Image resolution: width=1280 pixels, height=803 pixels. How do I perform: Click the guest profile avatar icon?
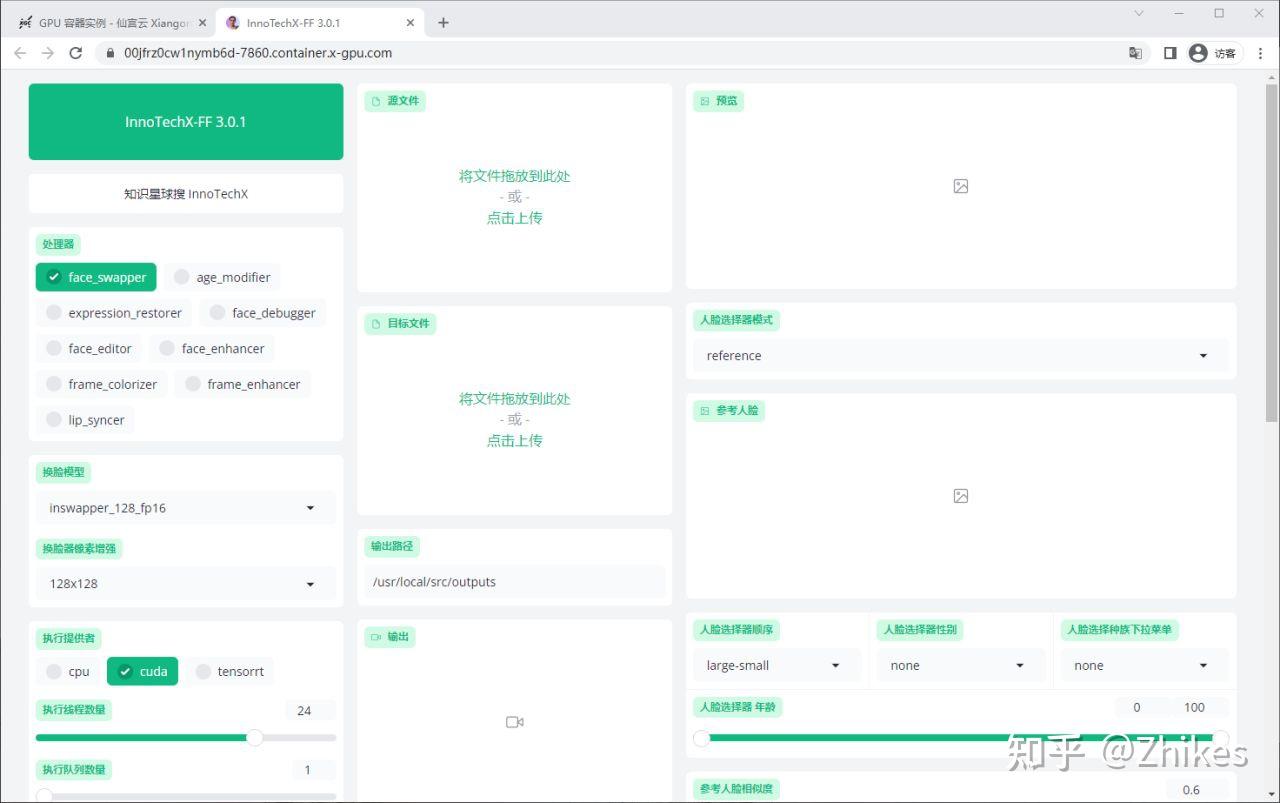tap(1198, 53)
